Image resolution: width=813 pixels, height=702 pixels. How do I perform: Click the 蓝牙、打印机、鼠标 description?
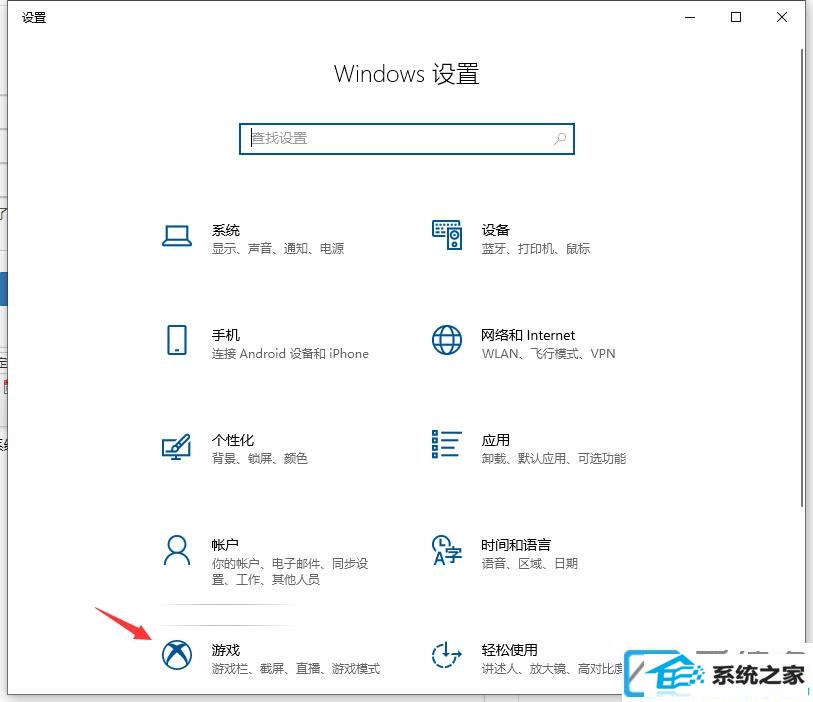536,249
